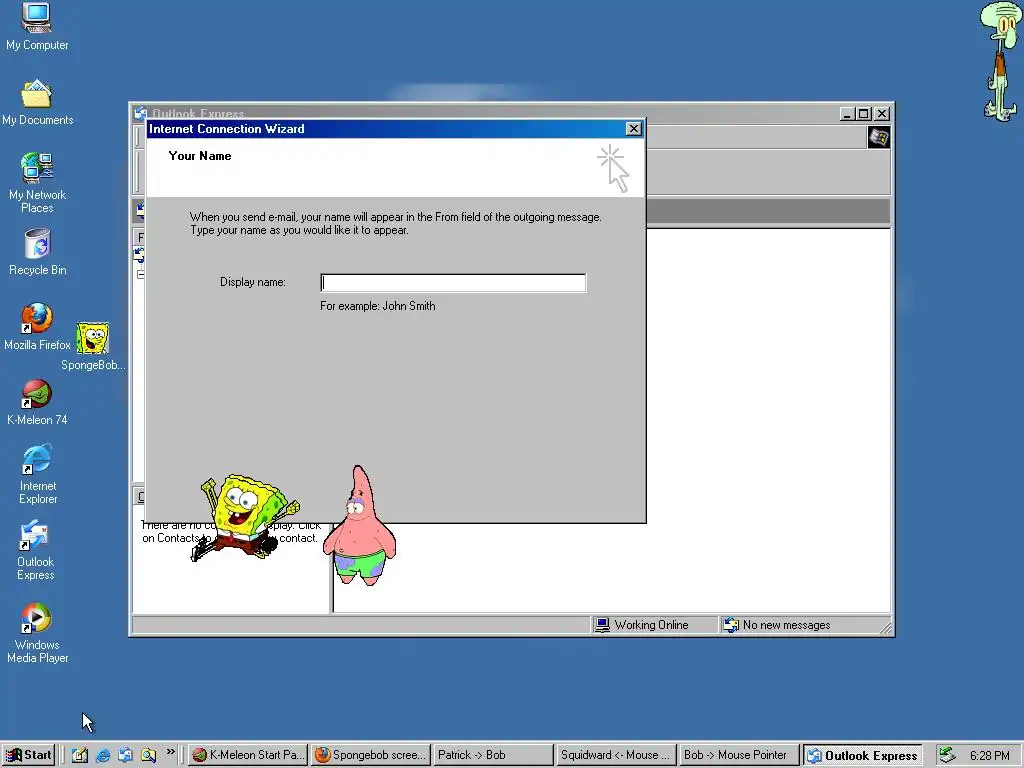This screenshot has width=1024, height=768.
Task: Click the SpongeBob character sprite
Action: [x=245, y=517]
